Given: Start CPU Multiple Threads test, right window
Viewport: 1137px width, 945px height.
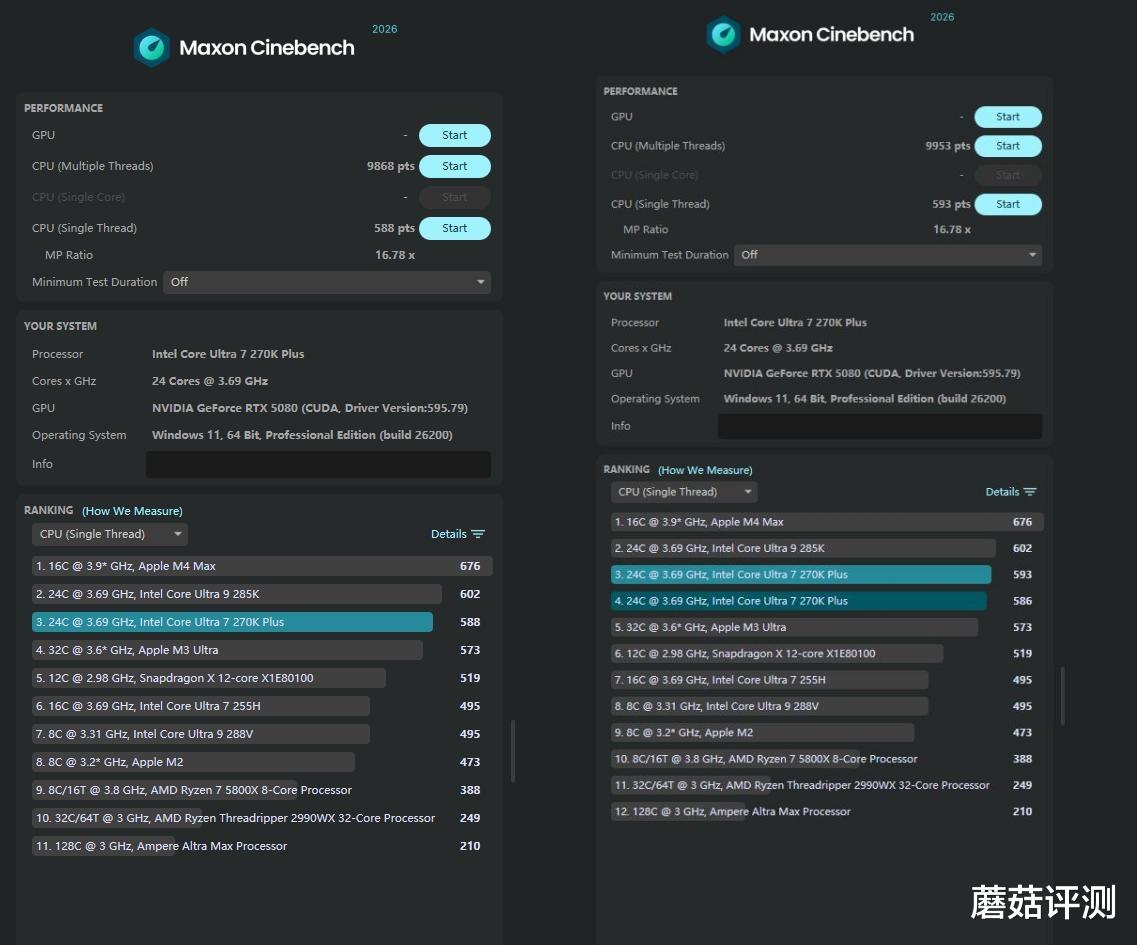Looking at the screenshot, I should 1008,146.
